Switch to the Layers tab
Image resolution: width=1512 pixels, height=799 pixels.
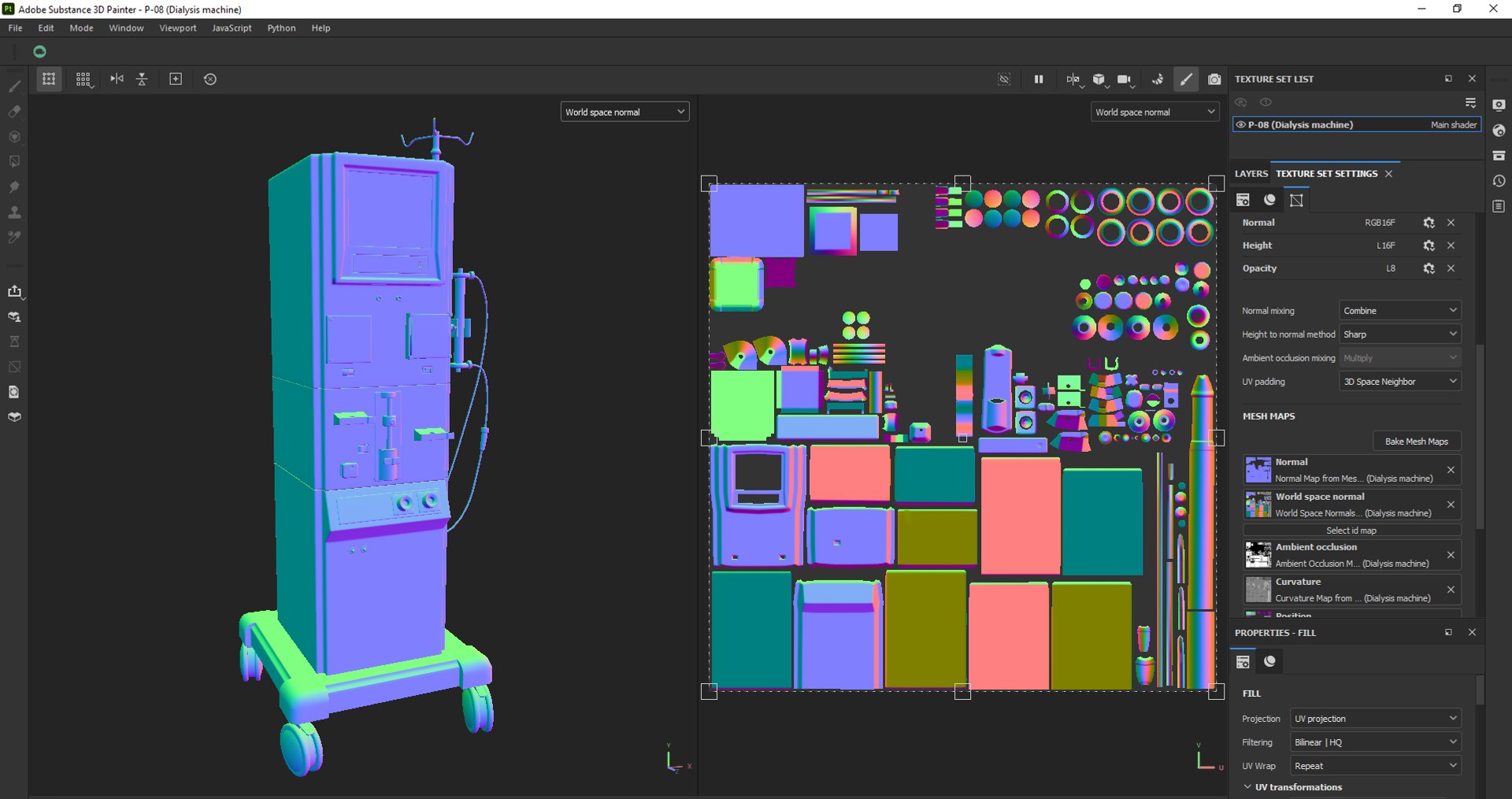pos(1251,173)
